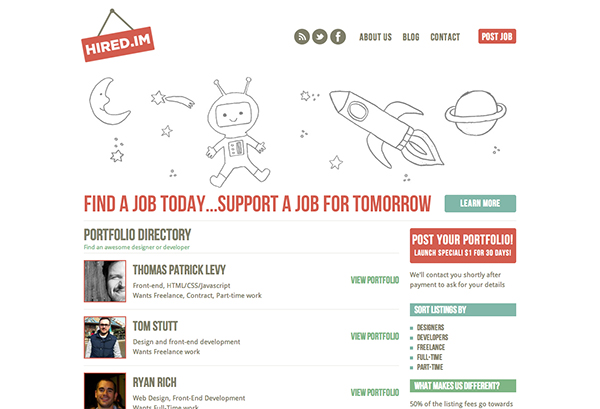
Task: Filter listings by Full-Time
Action: pos(429,357)
